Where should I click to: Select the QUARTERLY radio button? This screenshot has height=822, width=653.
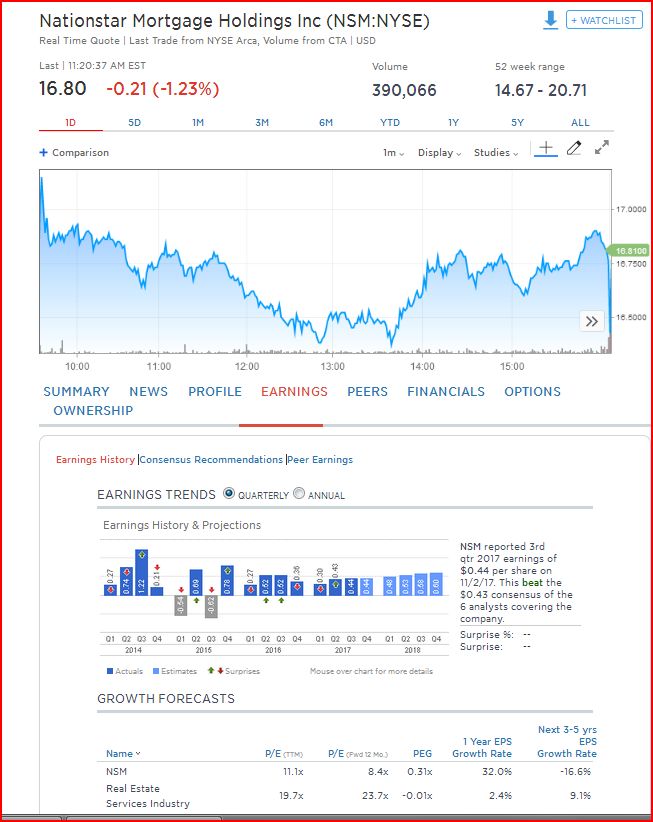coord(229,495)
